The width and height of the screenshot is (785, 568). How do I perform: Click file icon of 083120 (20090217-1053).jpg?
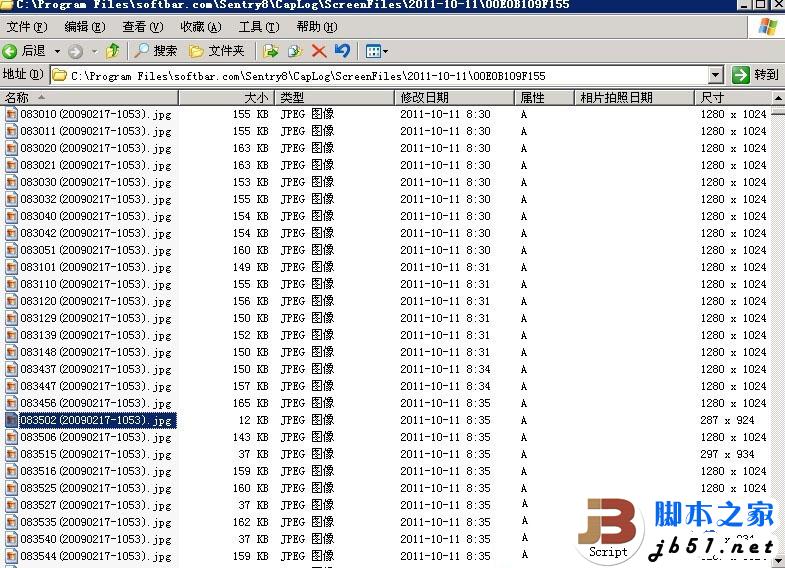11,301
